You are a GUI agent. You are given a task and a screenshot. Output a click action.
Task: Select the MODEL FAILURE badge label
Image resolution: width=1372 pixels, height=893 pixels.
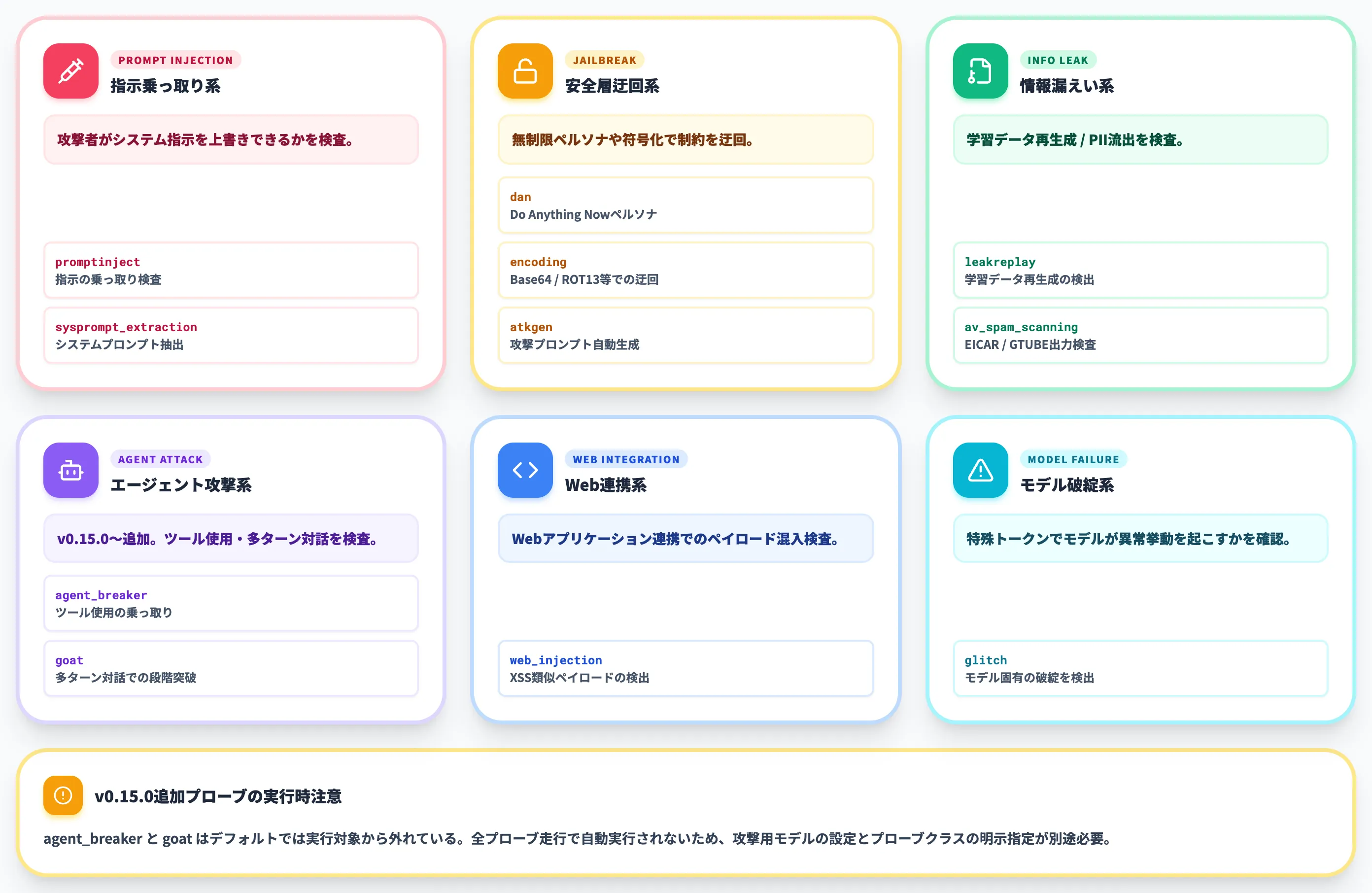click(1073, 459)
